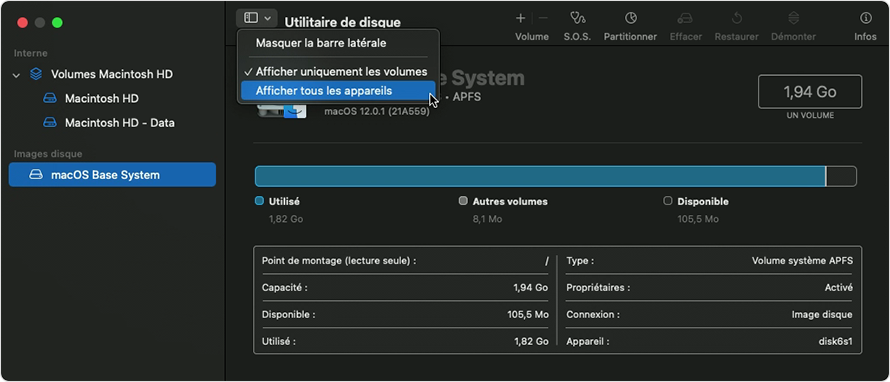Viewport: 890px width, 382px height.
Task: Click the Utilitaire de disque title
Action: pyautogui.click(x=342, y=22)
